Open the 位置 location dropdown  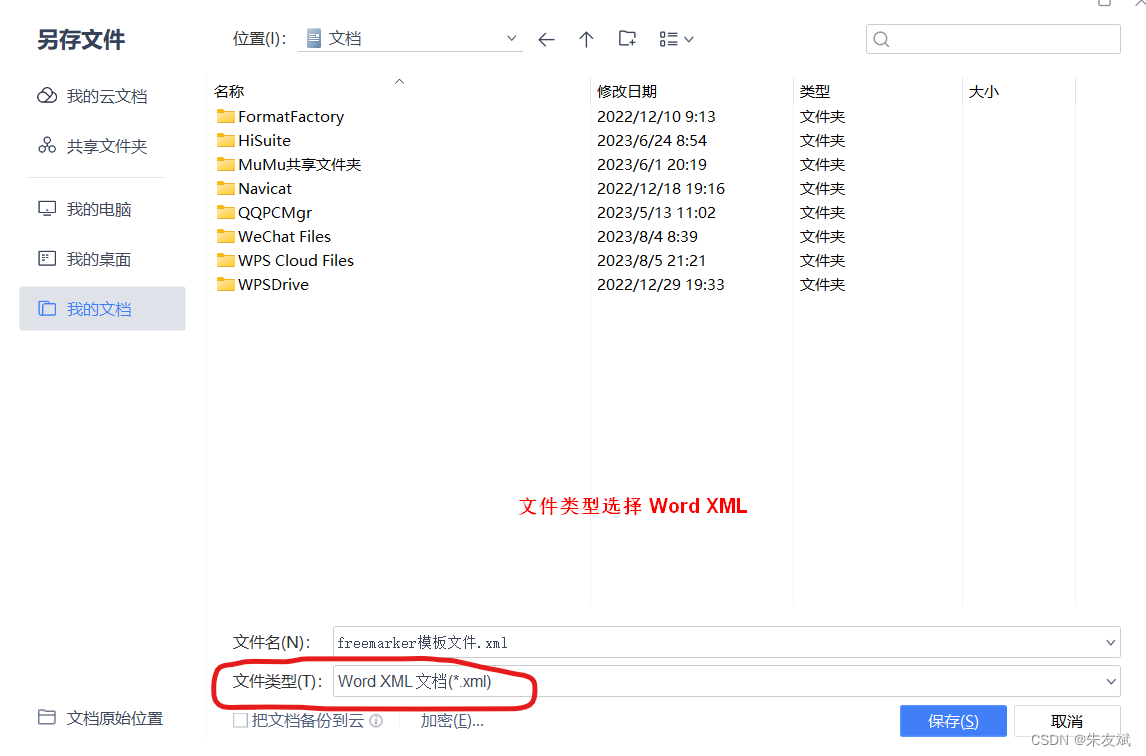click(511, 38)
